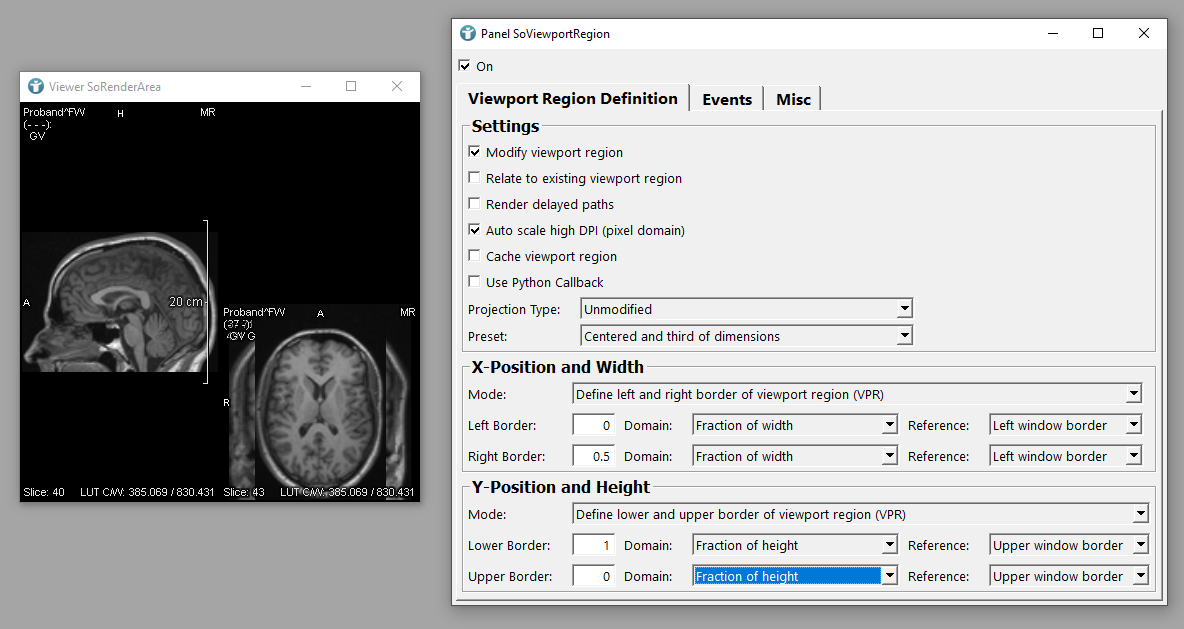Disable Modify viewport region checkbox
The width and height of the screenshot is (1184, 629).
click(474, 153)
